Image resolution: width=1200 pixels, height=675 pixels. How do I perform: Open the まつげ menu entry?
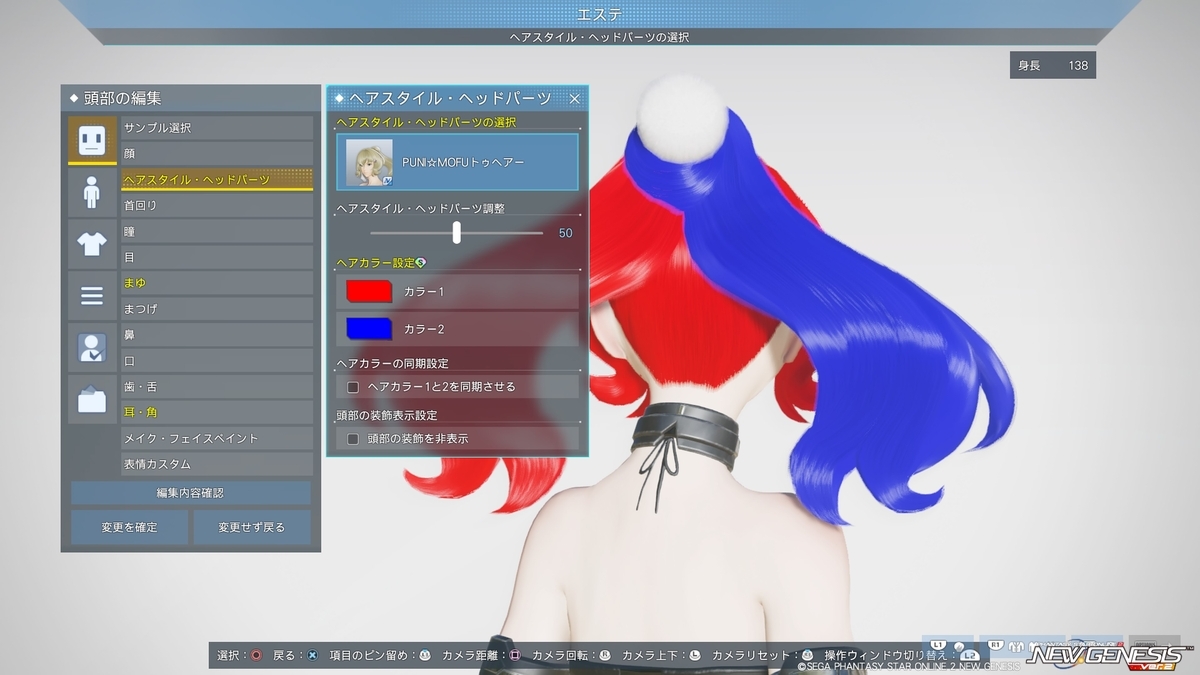pyautogui.click(x=217, y=309)
